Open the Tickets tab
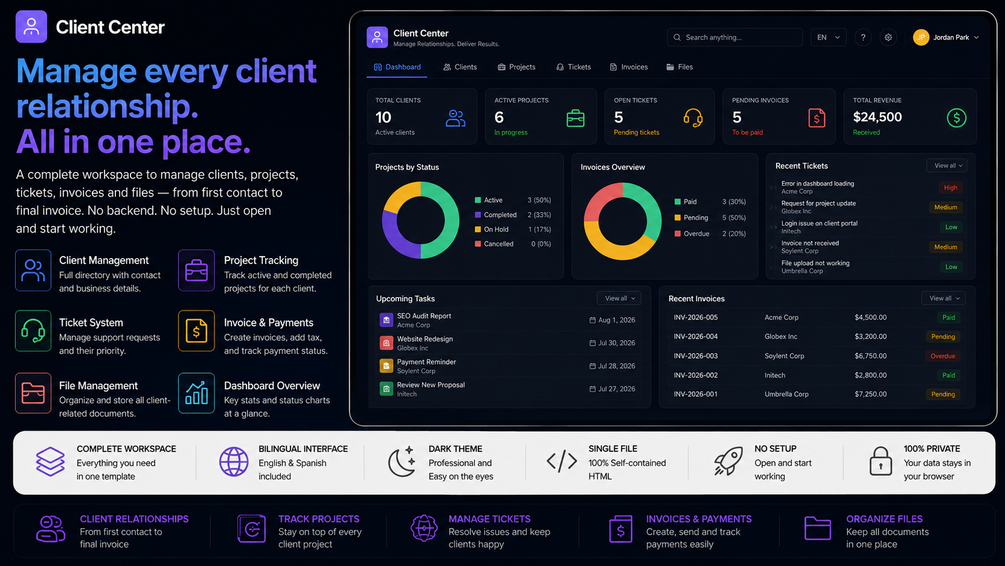The width and height of the screenshot is (1005, 566). click(574, 67)
